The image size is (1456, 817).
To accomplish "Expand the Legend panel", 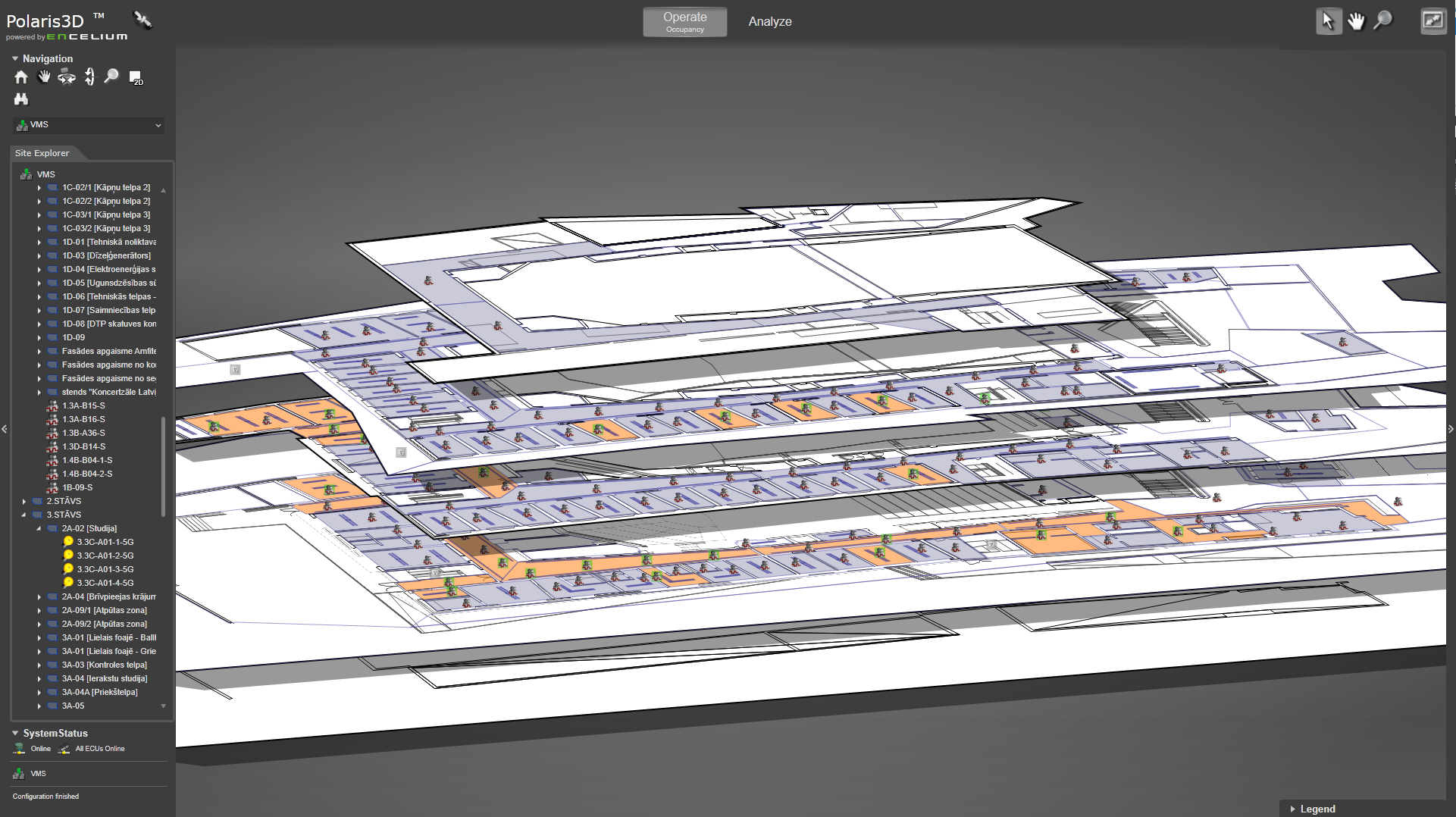I will point(1293,809).
